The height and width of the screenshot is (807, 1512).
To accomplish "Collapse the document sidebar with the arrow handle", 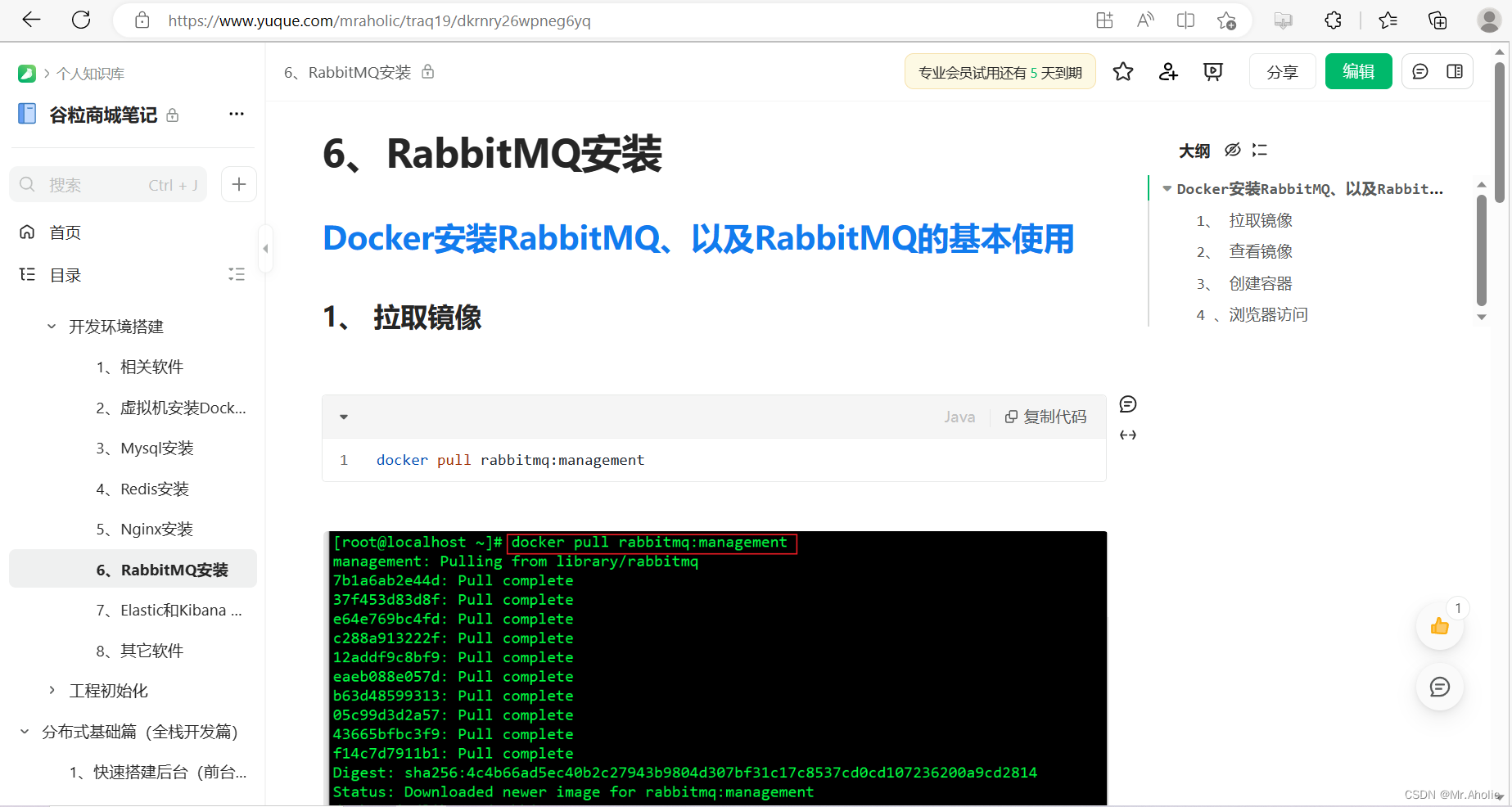I will point(265,249).
